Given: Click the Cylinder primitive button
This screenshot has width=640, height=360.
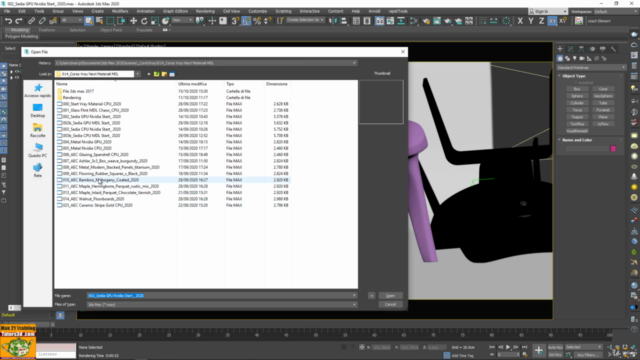Looking at the screenshot, I should point(577,103).
